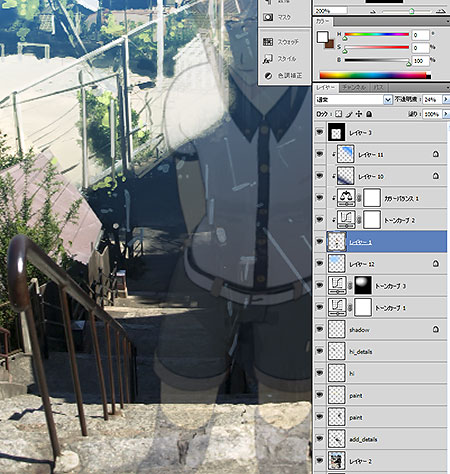
Task: Click the lock position move icon
Action: click(359, 114)
